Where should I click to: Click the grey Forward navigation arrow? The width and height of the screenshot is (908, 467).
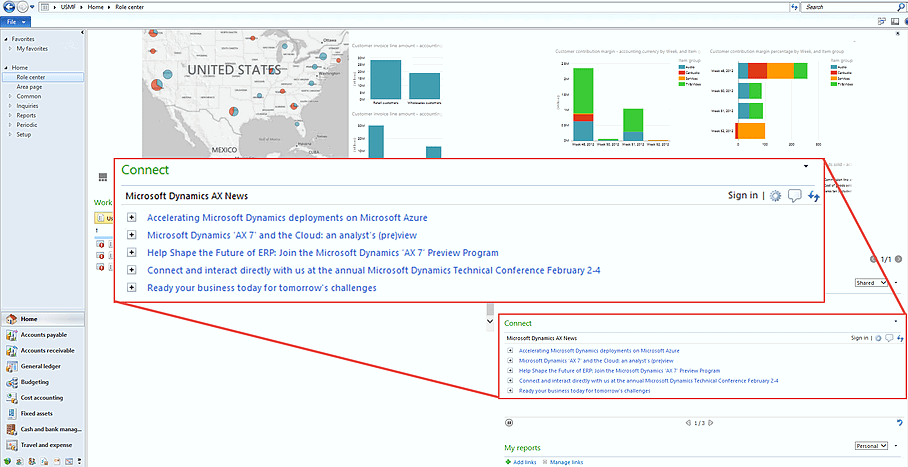(22, 7)
